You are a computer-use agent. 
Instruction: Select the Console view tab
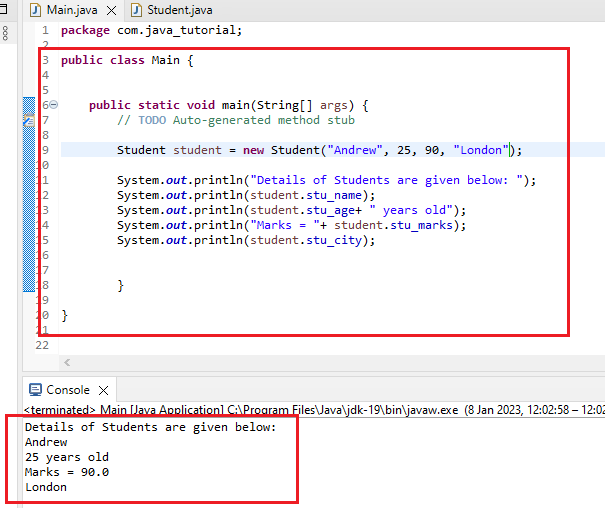click(x=68, y=390)
